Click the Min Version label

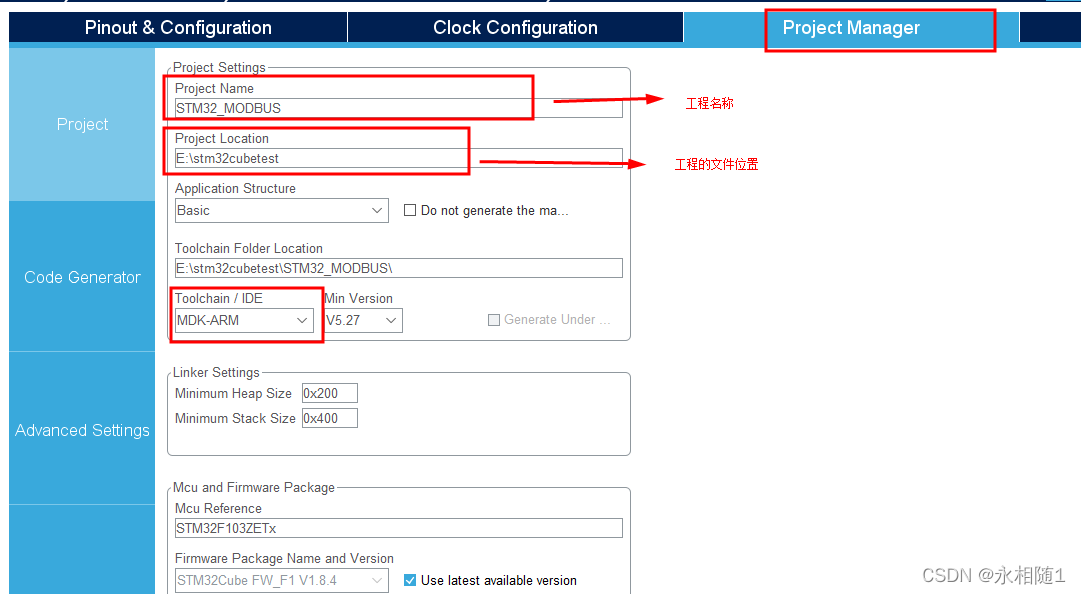coord(358,298)
